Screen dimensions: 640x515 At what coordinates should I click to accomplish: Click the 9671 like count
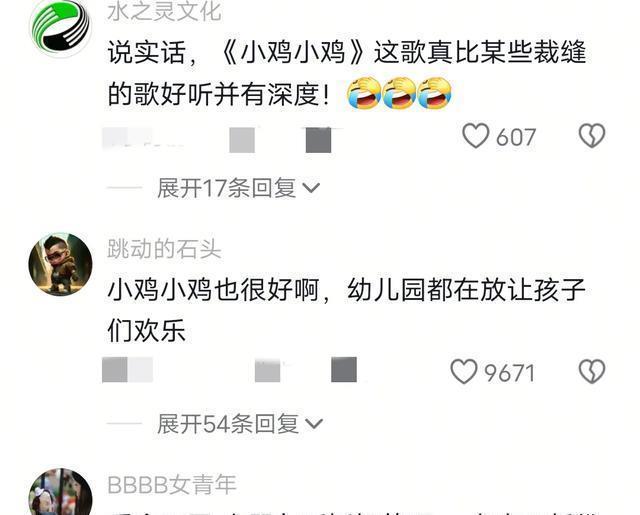click(509, 373)
